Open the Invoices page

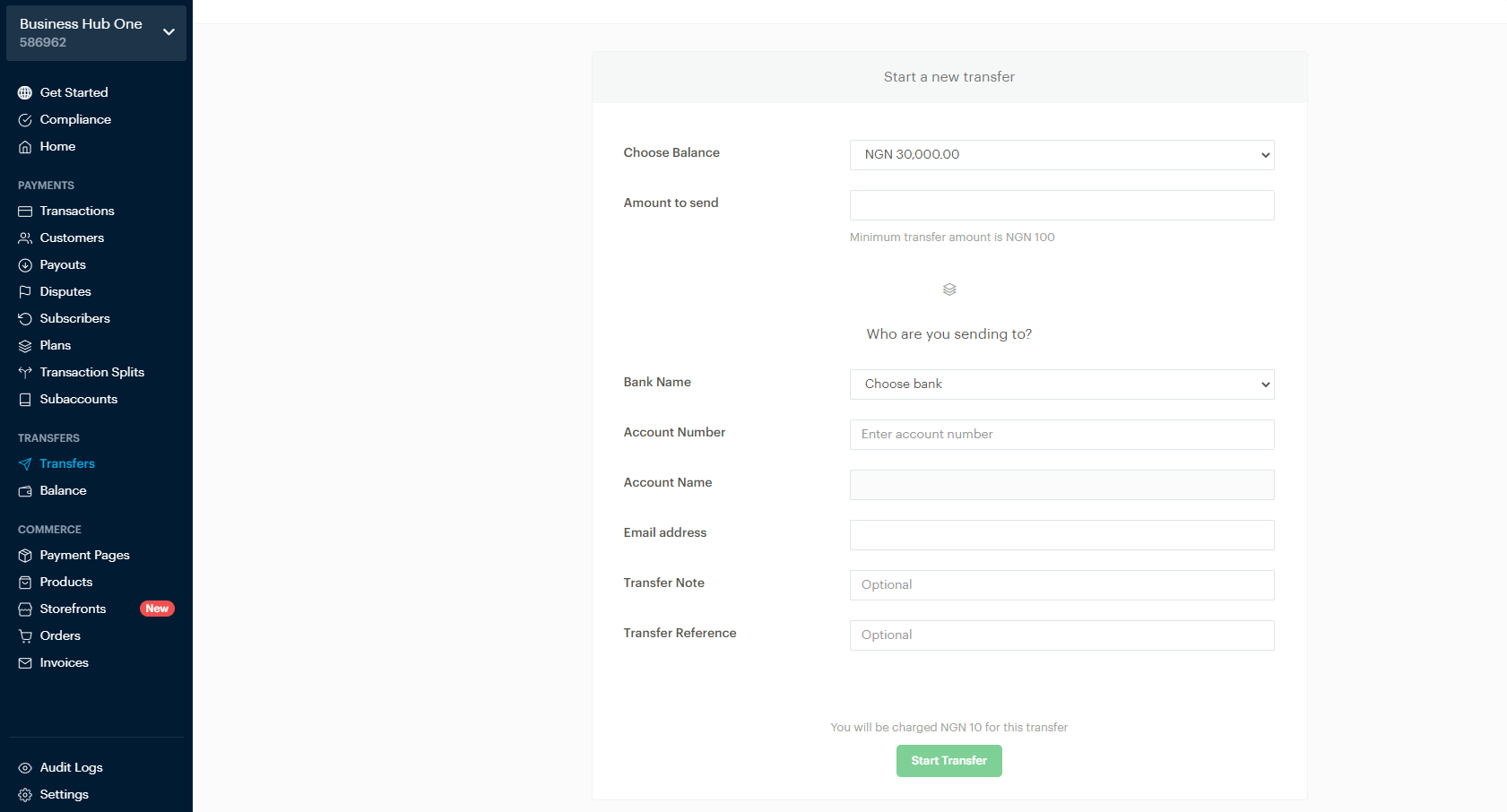click(64, 662)
